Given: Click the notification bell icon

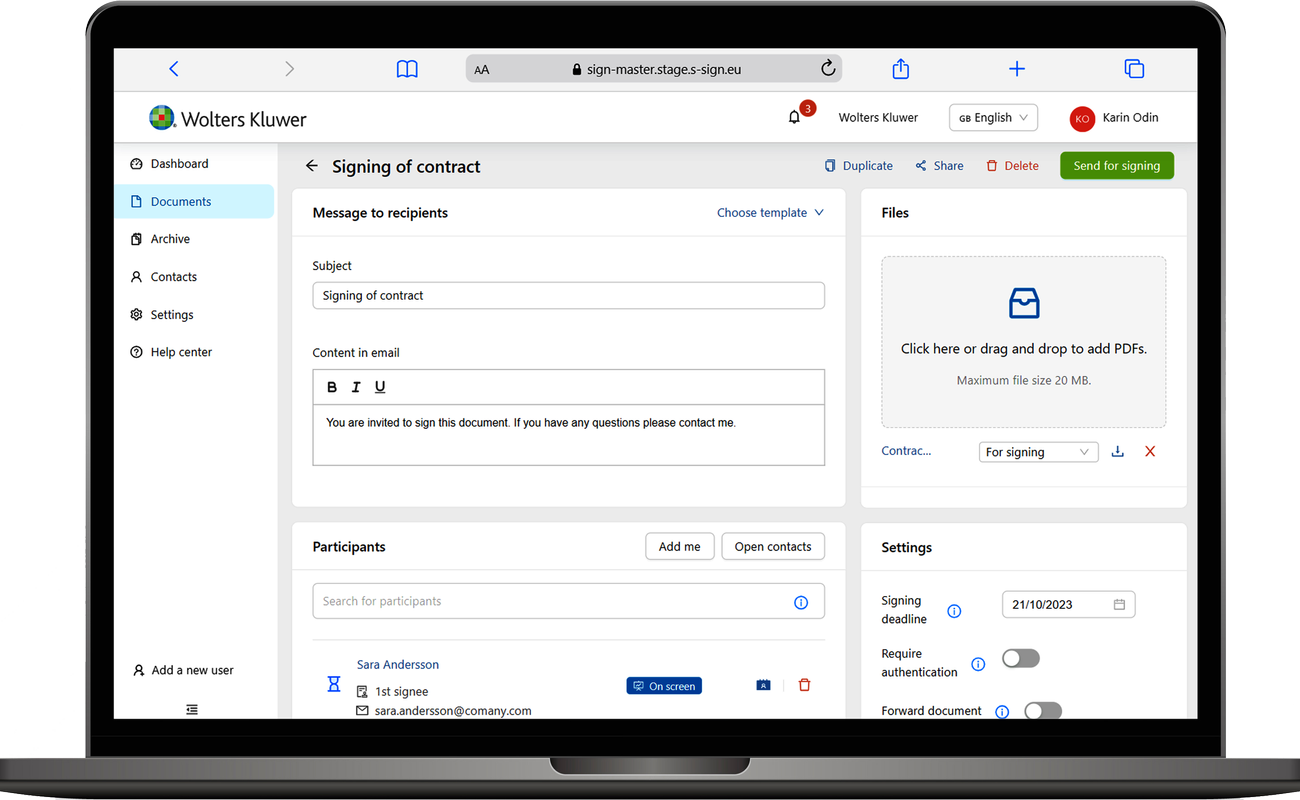Looking at the screenshot, I should click(794, 117).
